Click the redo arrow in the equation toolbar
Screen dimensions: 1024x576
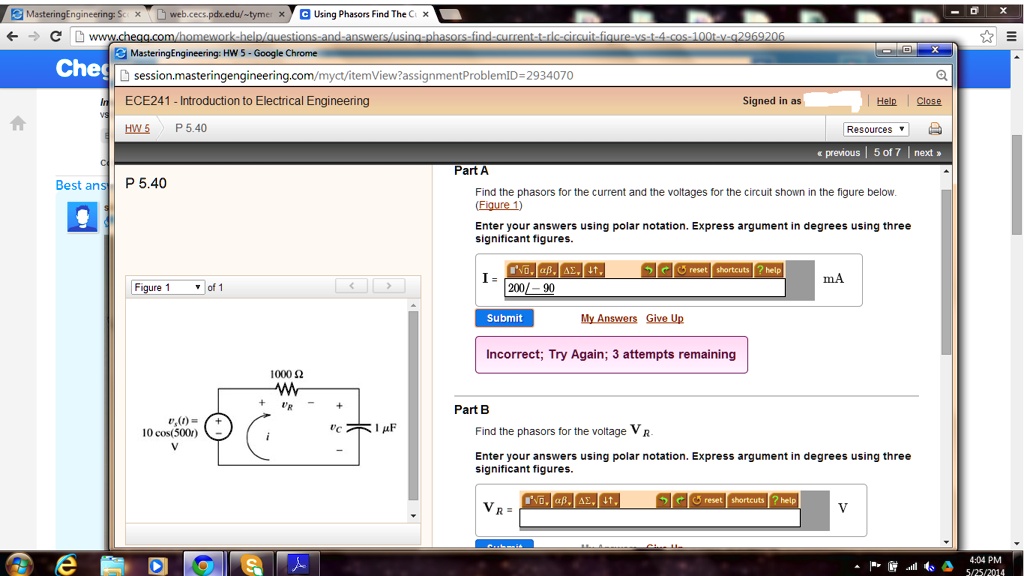pos(666,270)
